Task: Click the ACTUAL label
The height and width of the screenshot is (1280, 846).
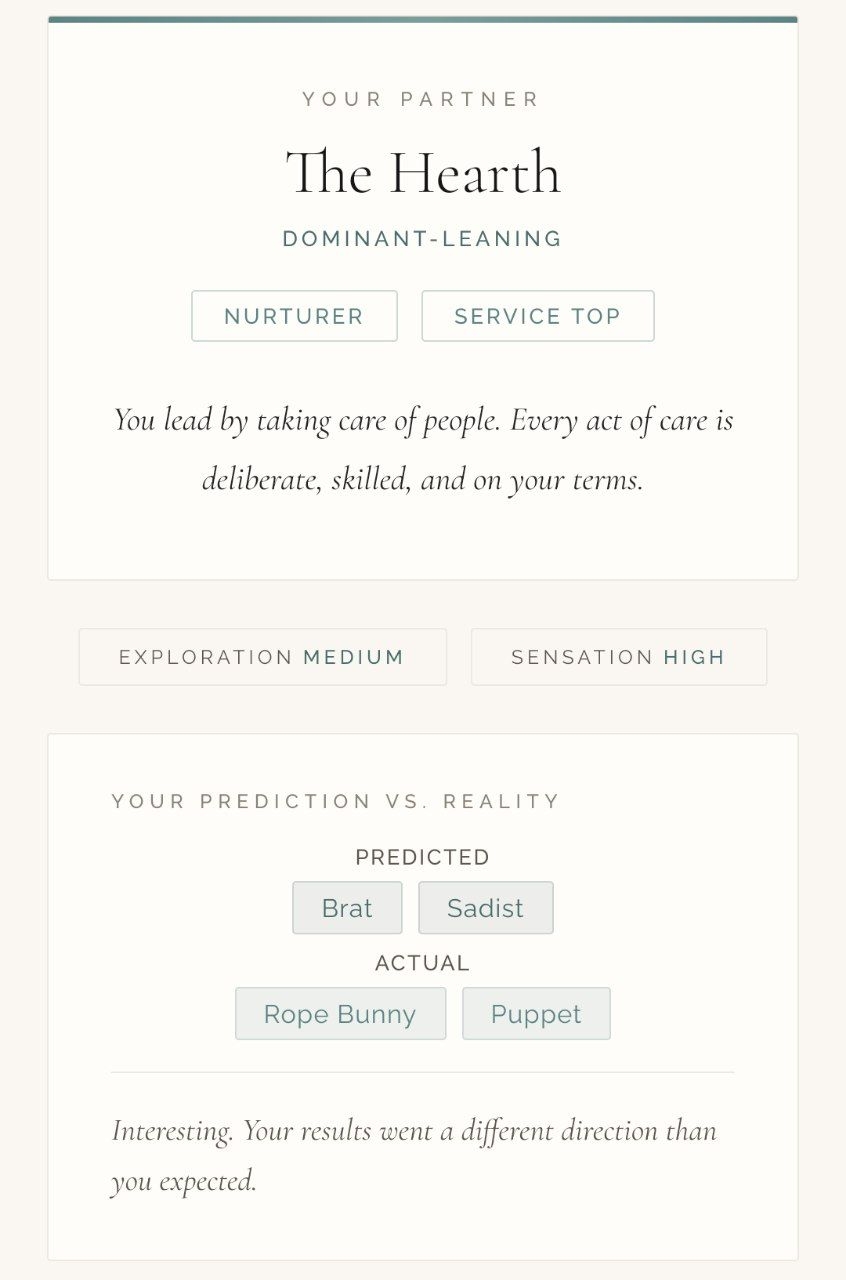Action: [x=422, y=963]
